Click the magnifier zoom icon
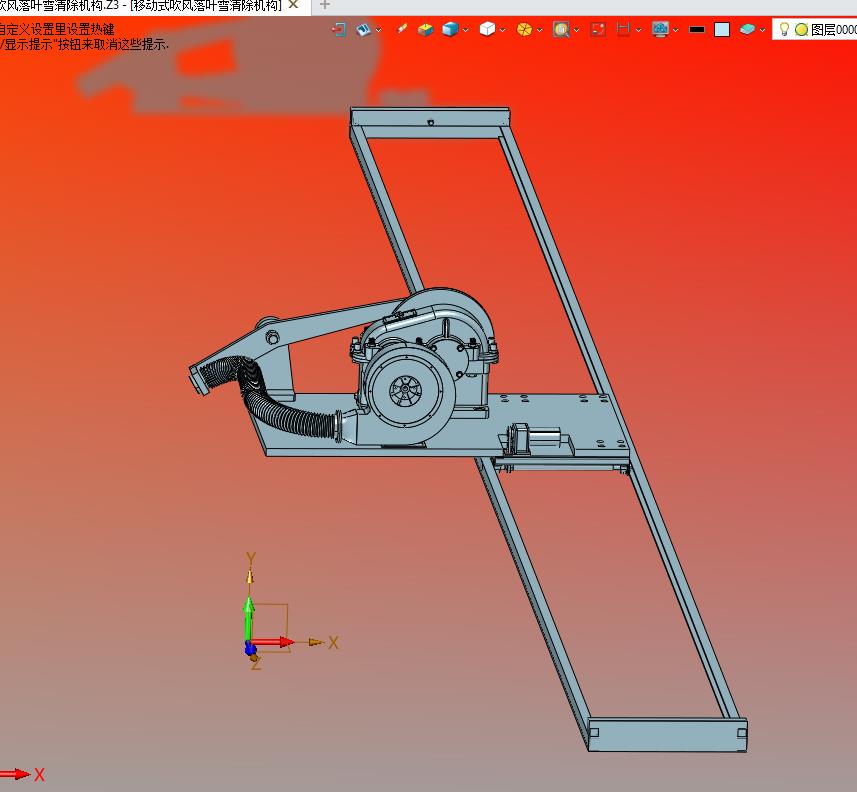857x792 pixels. tap(561, 30)
